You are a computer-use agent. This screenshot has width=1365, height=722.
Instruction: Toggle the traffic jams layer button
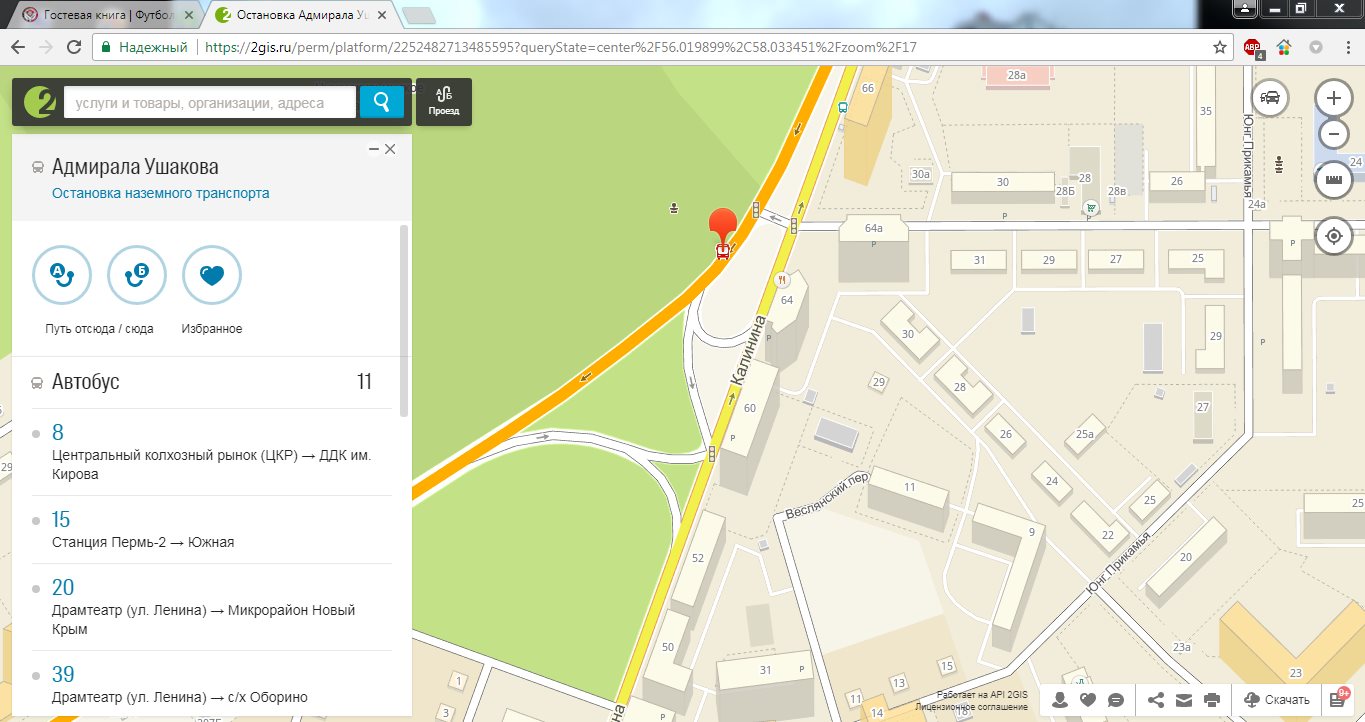[x=1271, y=98]
